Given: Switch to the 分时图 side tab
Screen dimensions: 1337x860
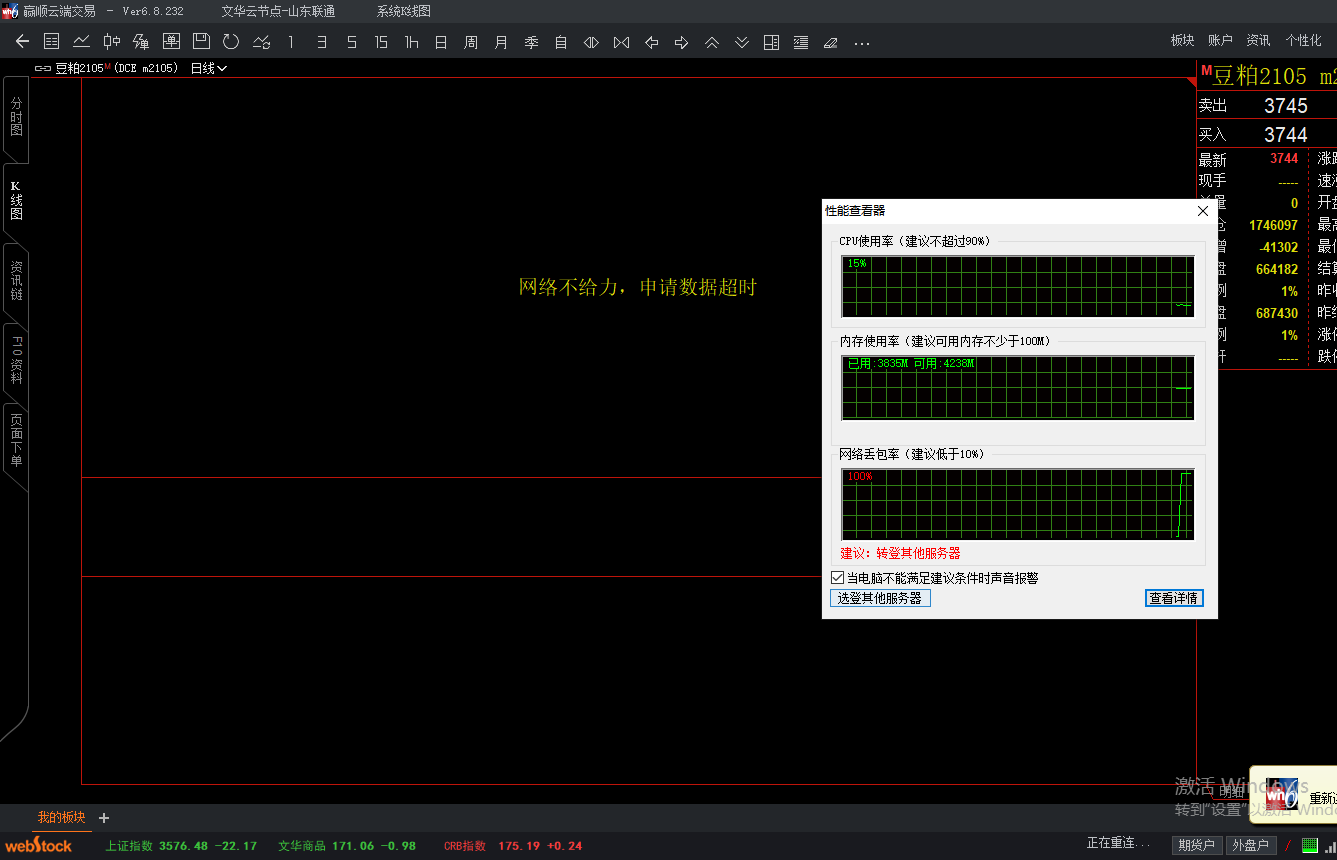Looking at the screenshot, I should click(16, 117).
